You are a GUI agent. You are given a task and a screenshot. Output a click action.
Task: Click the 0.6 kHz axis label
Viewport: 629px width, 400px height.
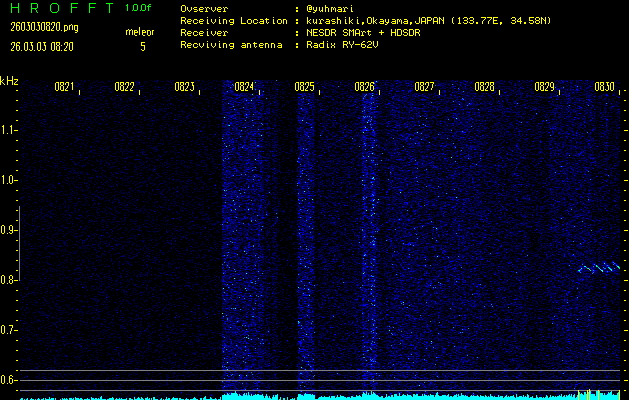click(x=7, y=380)
